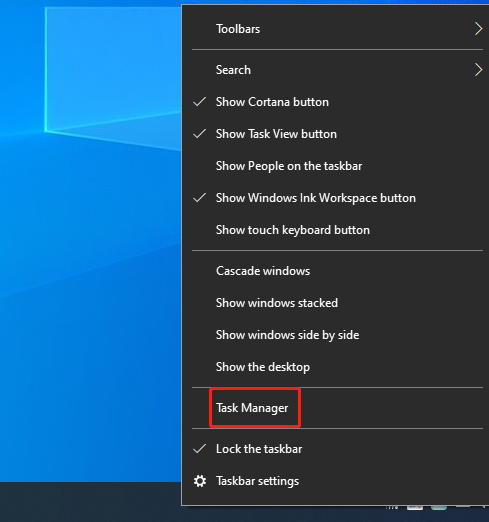Click the checkmark next to Show Cortana button

click(x=200, y=102)
